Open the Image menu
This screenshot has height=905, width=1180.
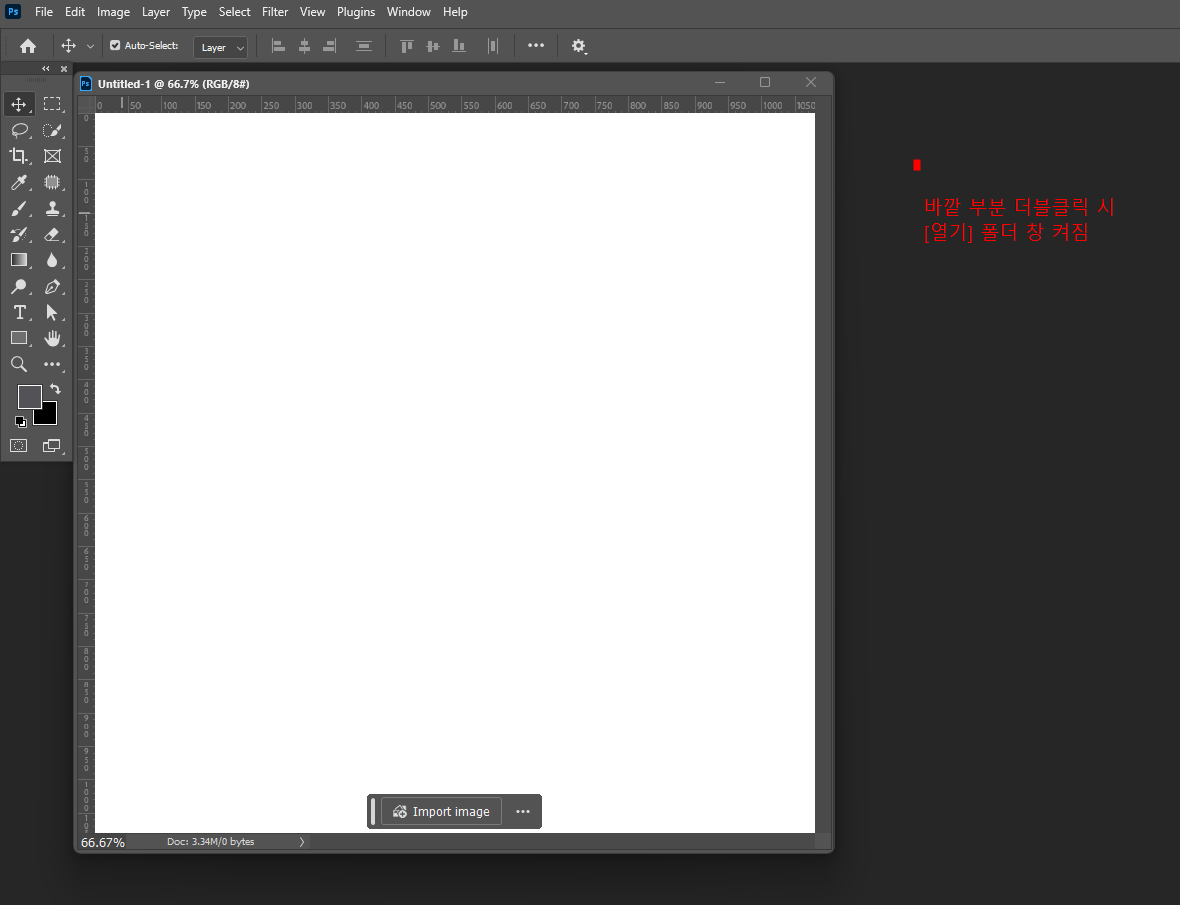coord(113,12)
